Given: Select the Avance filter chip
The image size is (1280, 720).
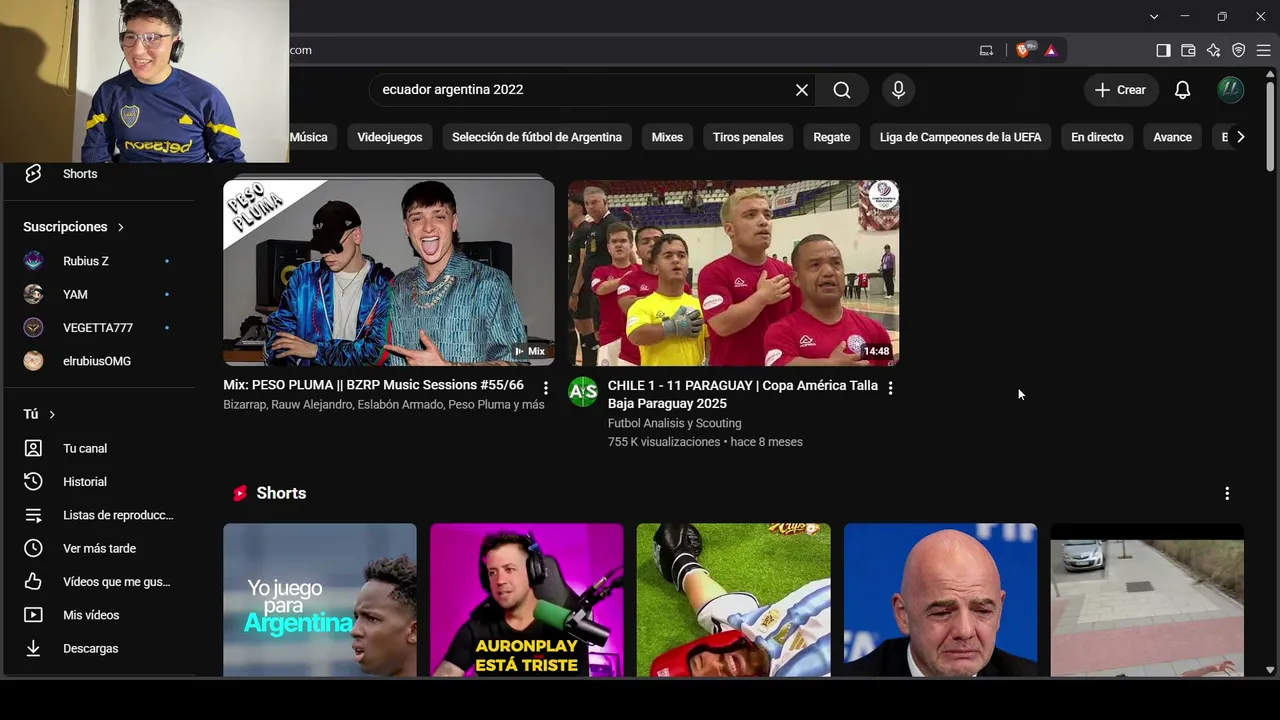Looking at the screenshot, I should pyautogui.click(x=1172, y=137).
